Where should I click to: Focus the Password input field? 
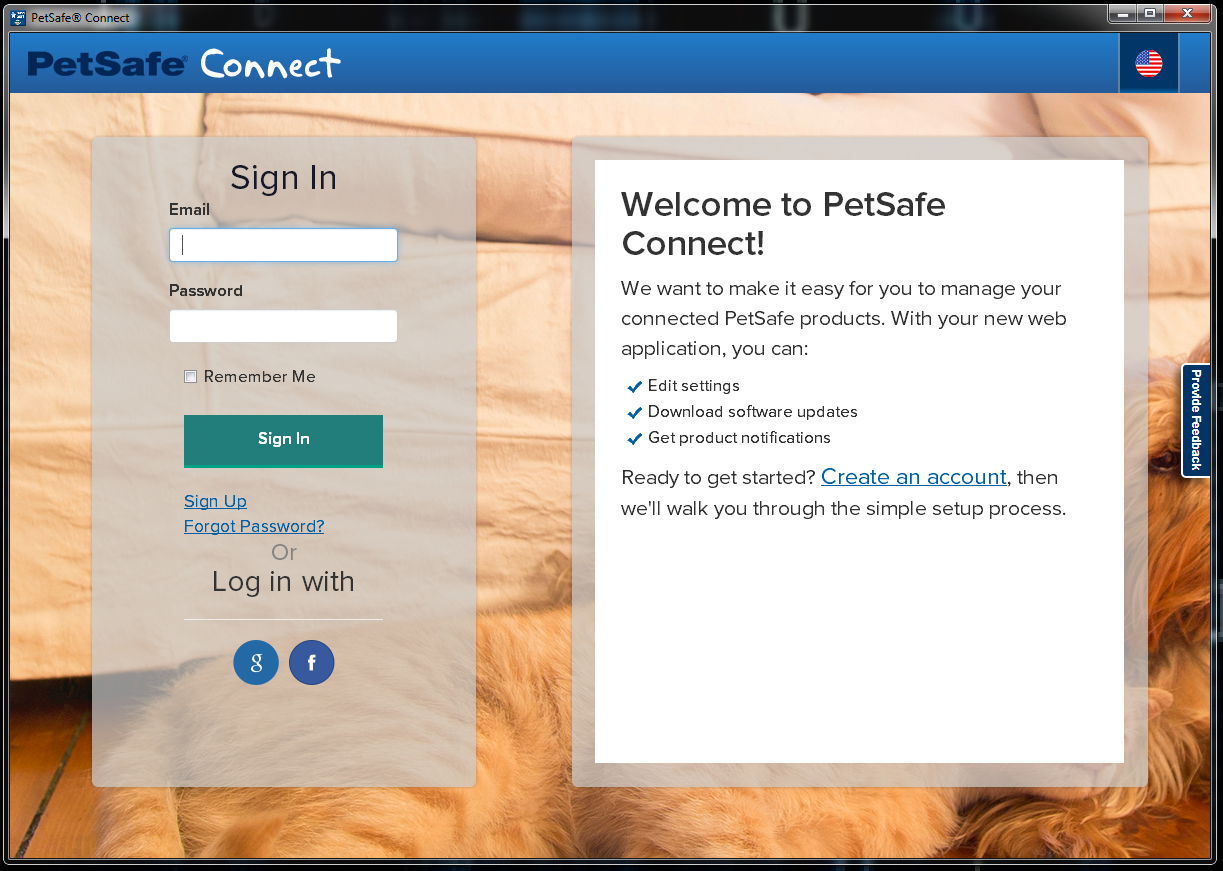click(283, 326)
